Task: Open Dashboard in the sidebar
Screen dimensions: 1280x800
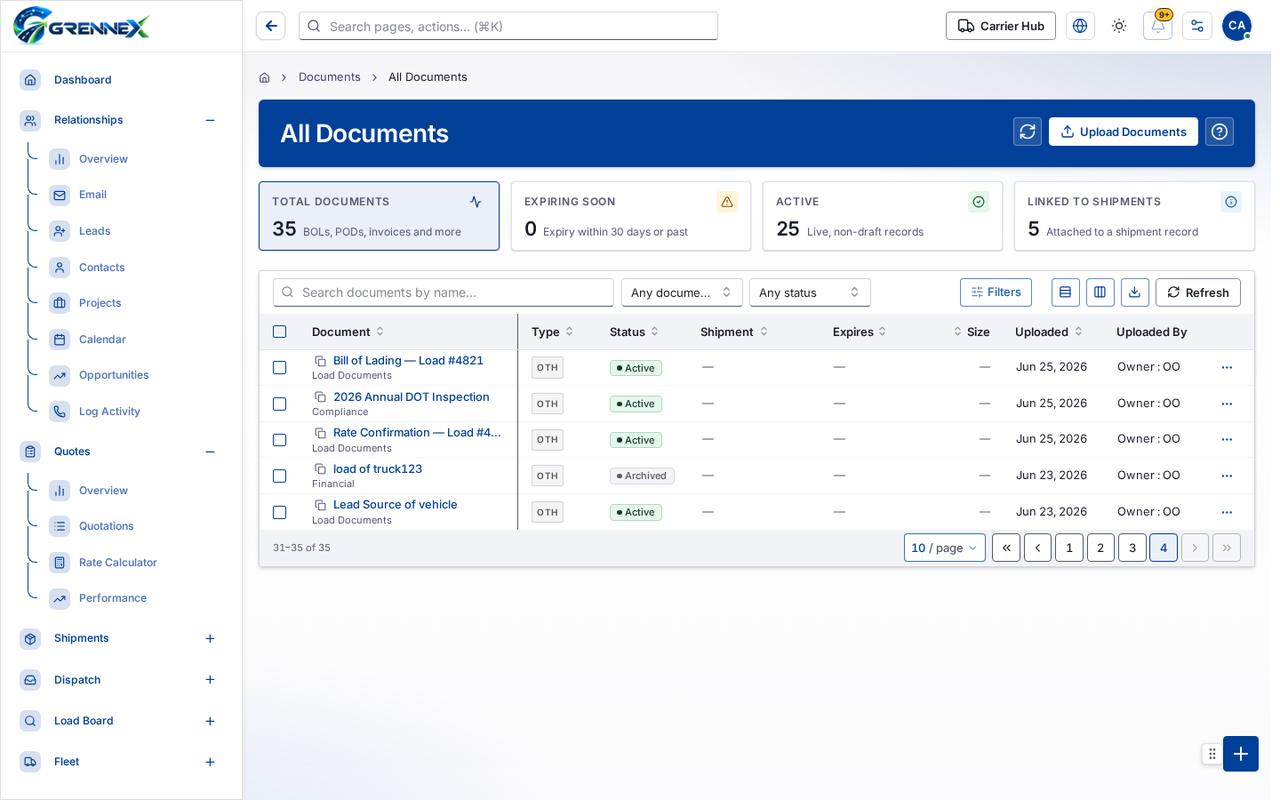Action: (x=83, y=80)
